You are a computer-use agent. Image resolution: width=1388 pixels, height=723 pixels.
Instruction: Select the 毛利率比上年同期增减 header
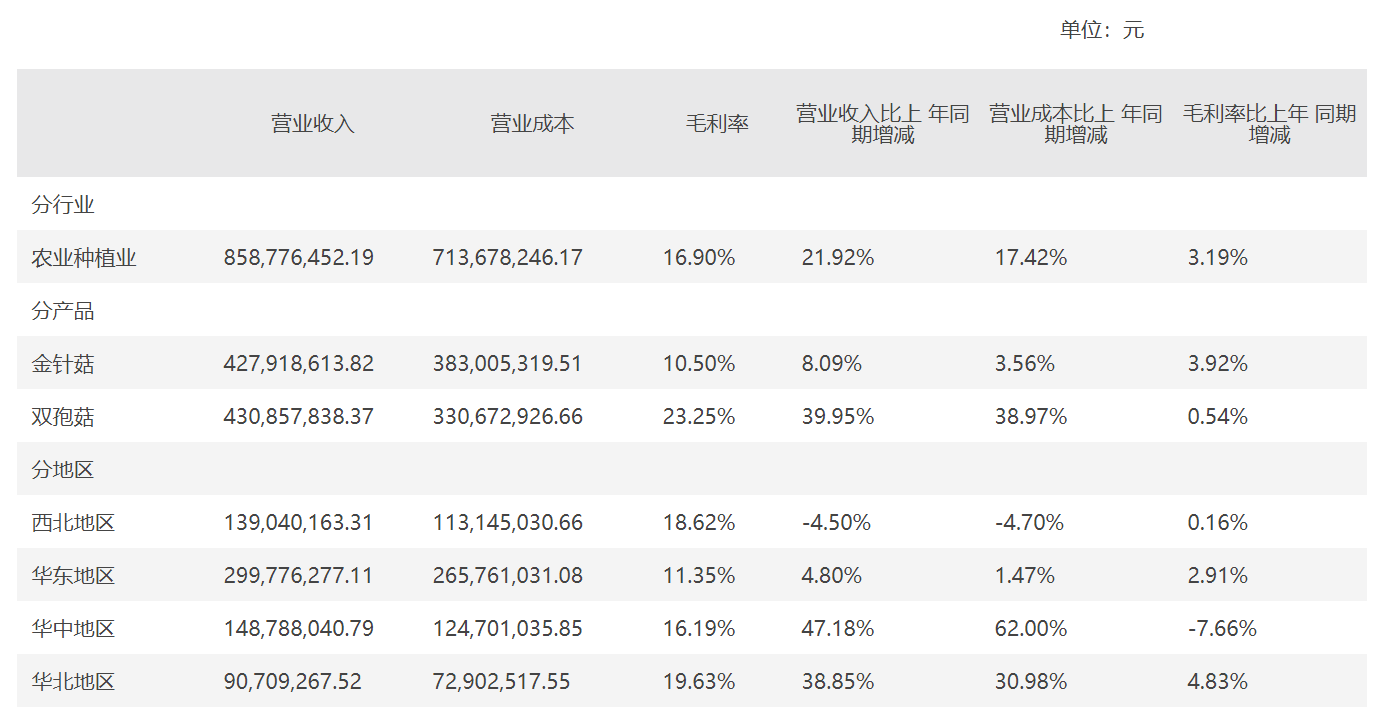point(1269,124)
